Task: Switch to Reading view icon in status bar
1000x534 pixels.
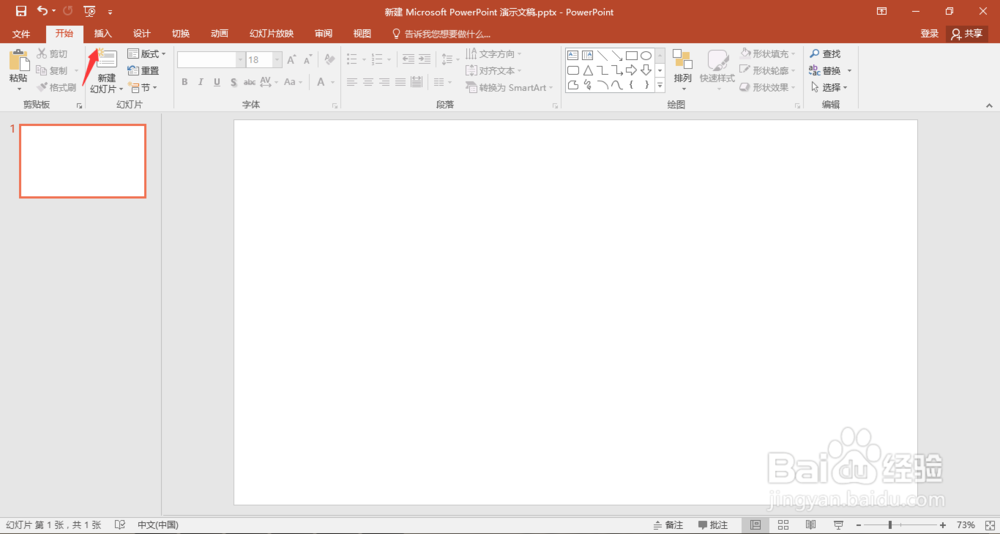Action: [811, 525]
